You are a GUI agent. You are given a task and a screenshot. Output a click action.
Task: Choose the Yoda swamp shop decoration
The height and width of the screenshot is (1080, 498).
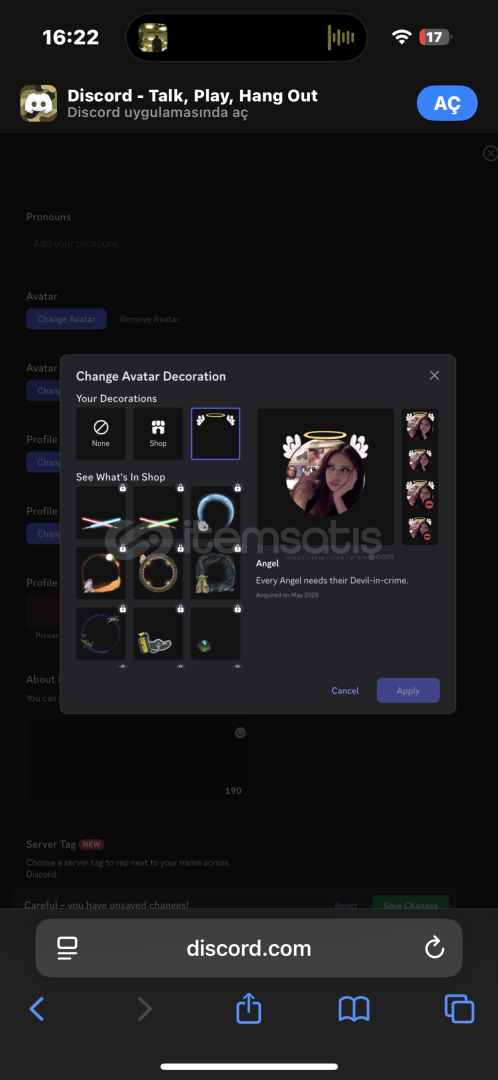pyautogui.click(x=216, y=572)
